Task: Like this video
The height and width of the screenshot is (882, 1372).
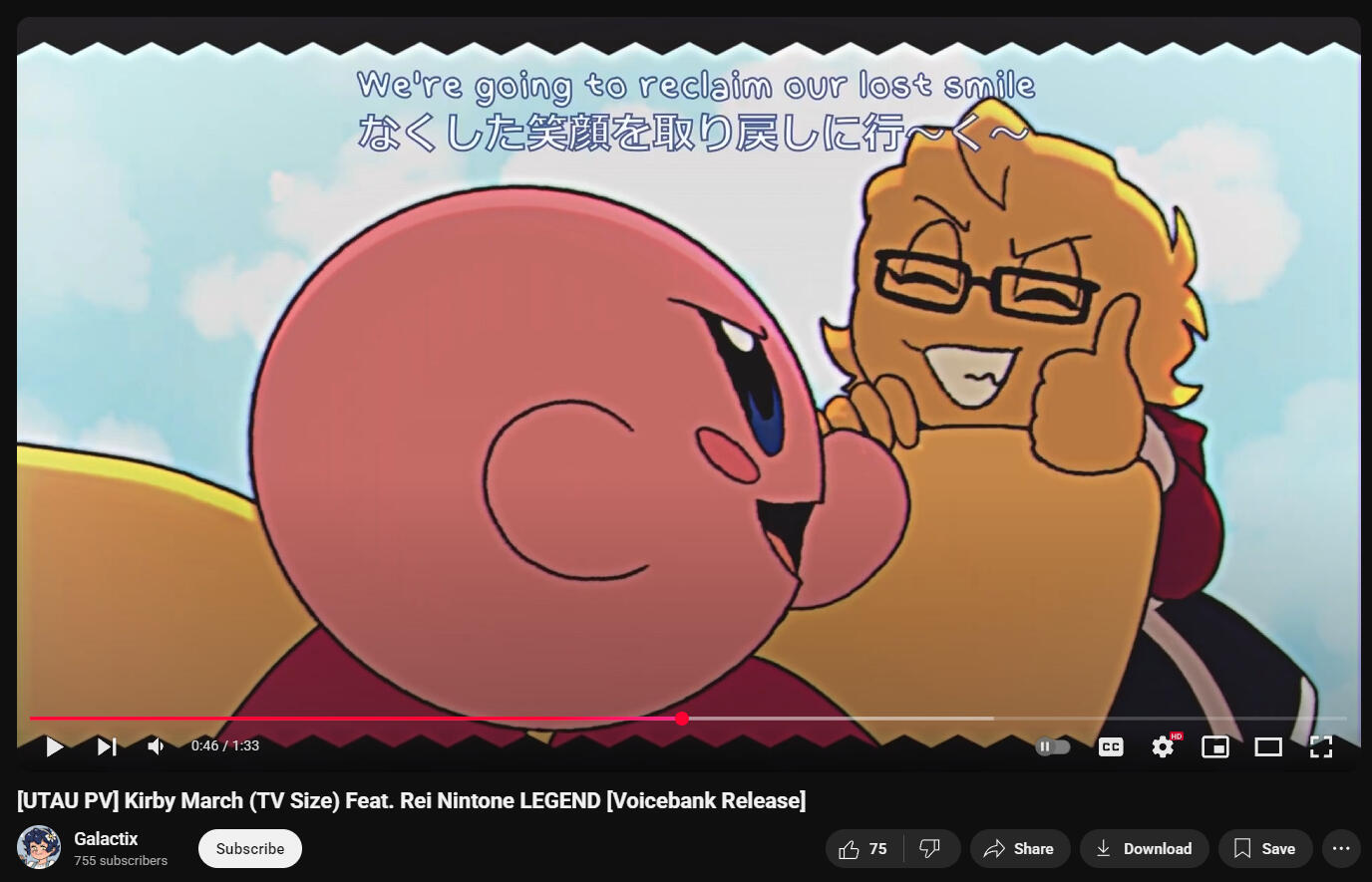Action: (863, 849)
